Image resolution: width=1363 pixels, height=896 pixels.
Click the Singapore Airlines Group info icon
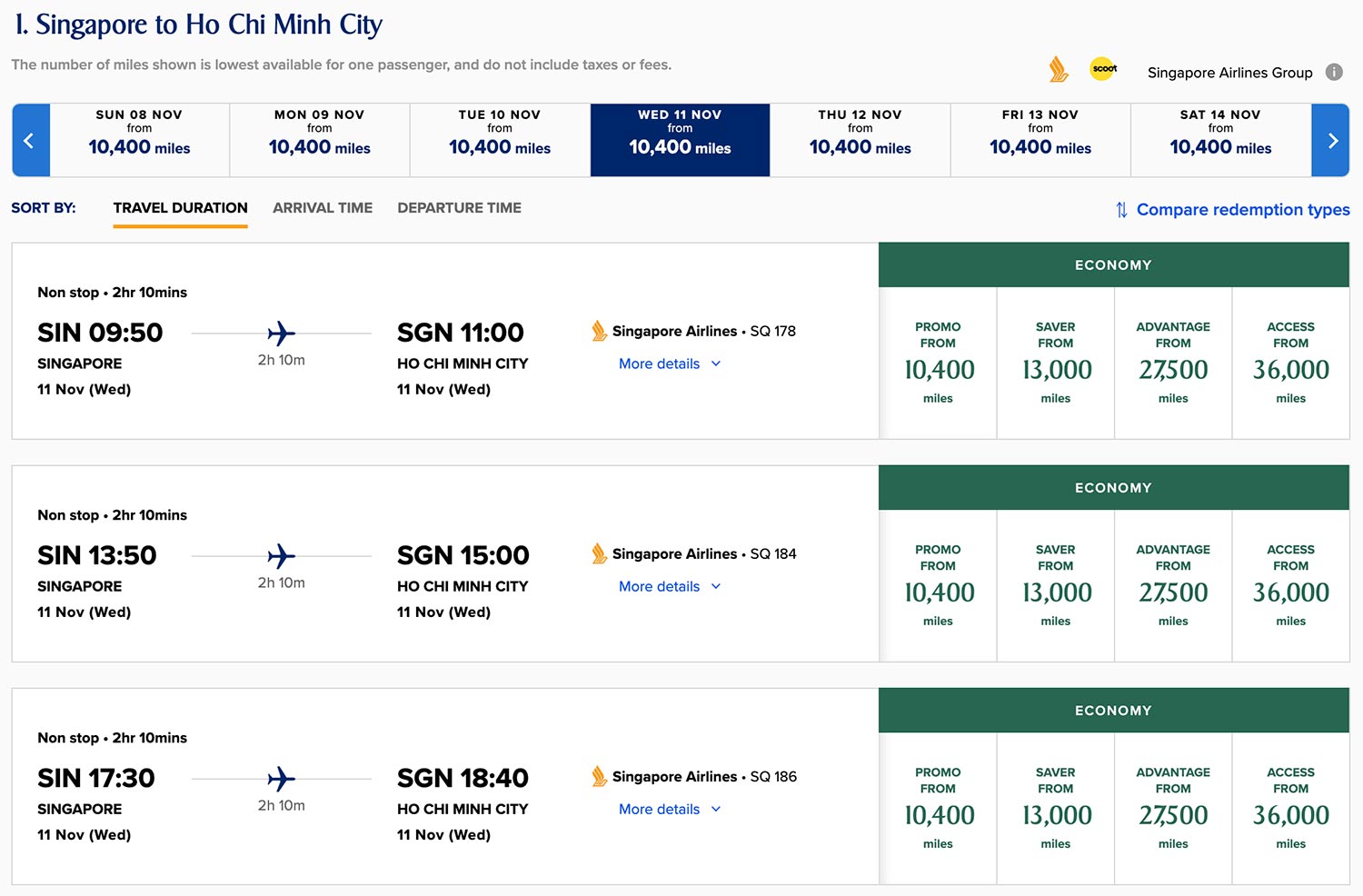(x=1333, y=73)
